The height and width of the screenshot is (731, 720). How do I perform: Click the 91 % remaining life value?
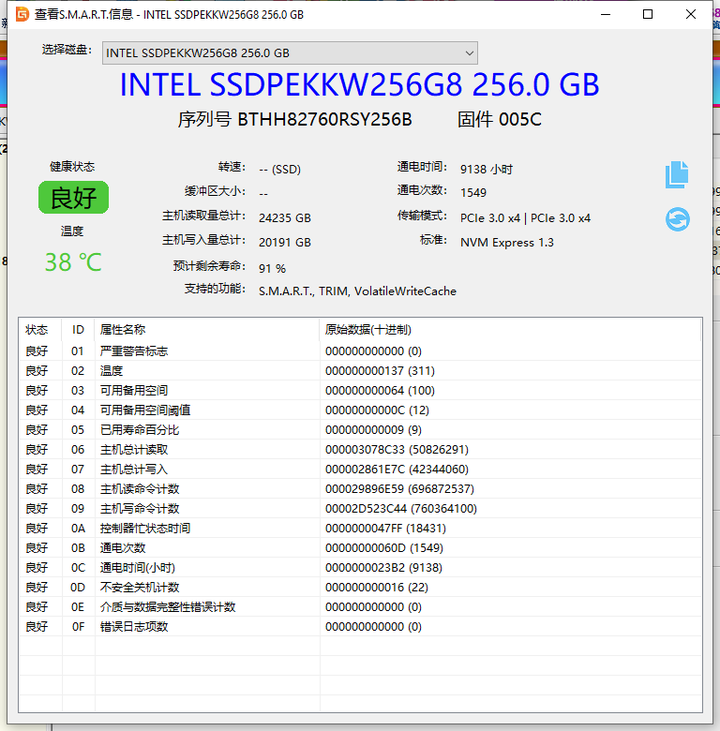point(272,269)
